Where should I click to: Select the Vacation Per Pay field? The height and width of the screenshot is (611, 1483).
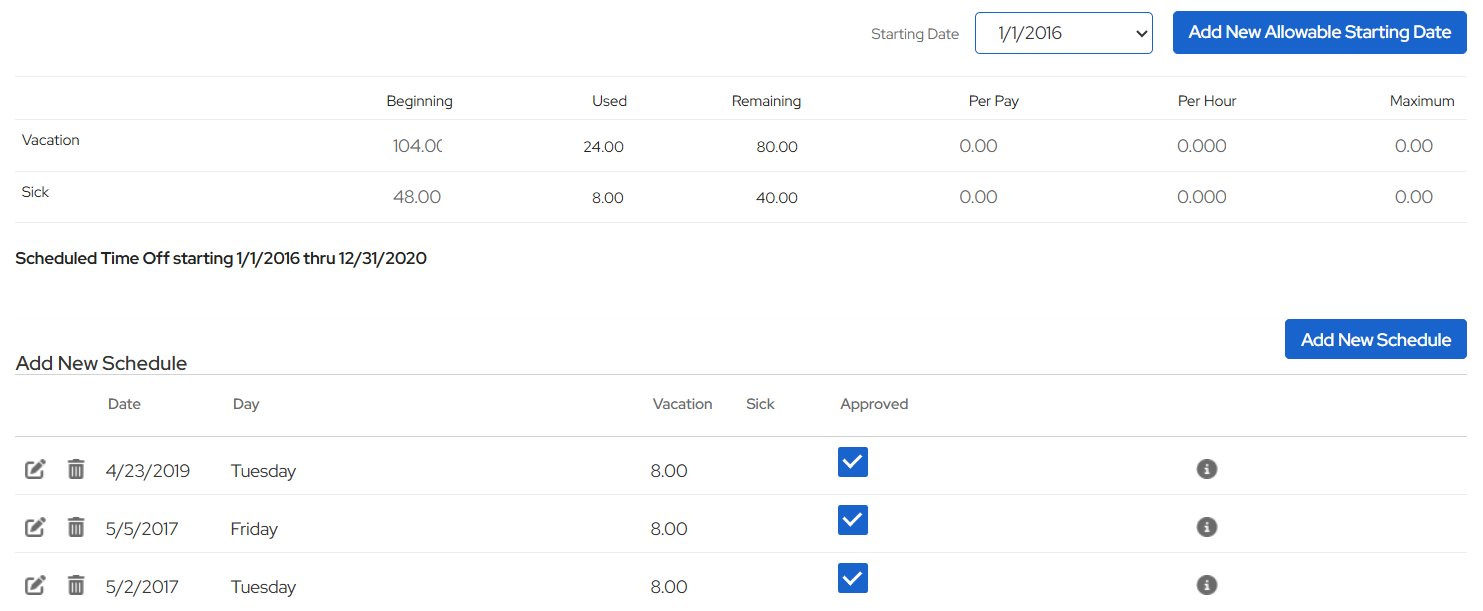[x=978, y=146]
